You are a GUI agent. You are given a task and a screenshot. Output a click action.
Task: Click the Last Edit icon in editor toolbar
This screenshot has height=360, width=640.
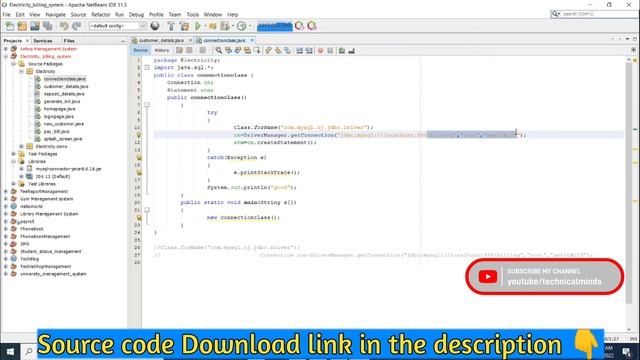pyautogui.click(x=179, y=51)
